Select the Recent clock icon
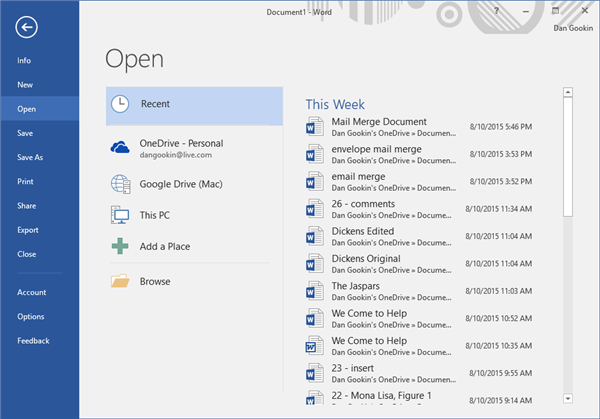This screenshot has width=600, height=419. pyautogui.click(x=120, y=104)
